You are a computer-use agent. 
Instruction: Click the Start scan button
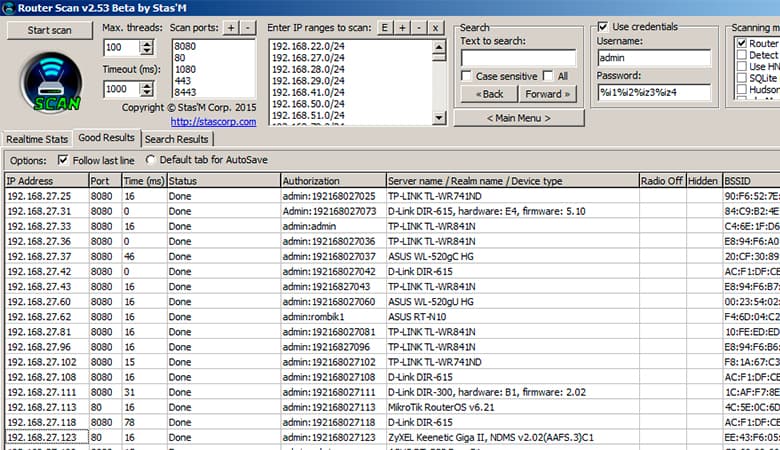(x=49, y=30)
